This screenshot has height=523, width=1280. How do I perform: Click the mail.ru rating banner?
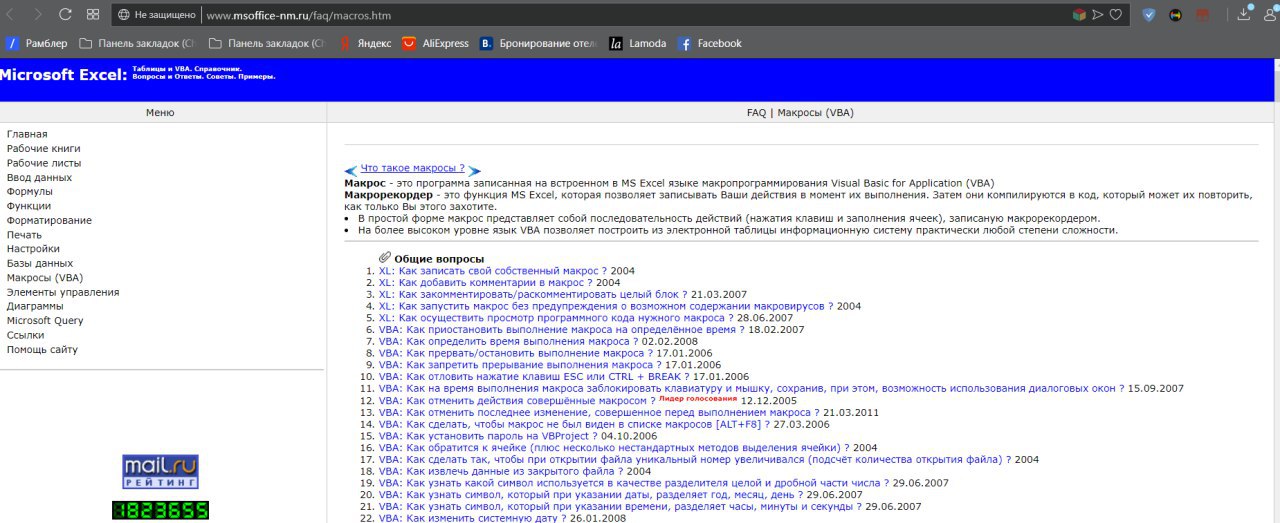click(160, 474)
